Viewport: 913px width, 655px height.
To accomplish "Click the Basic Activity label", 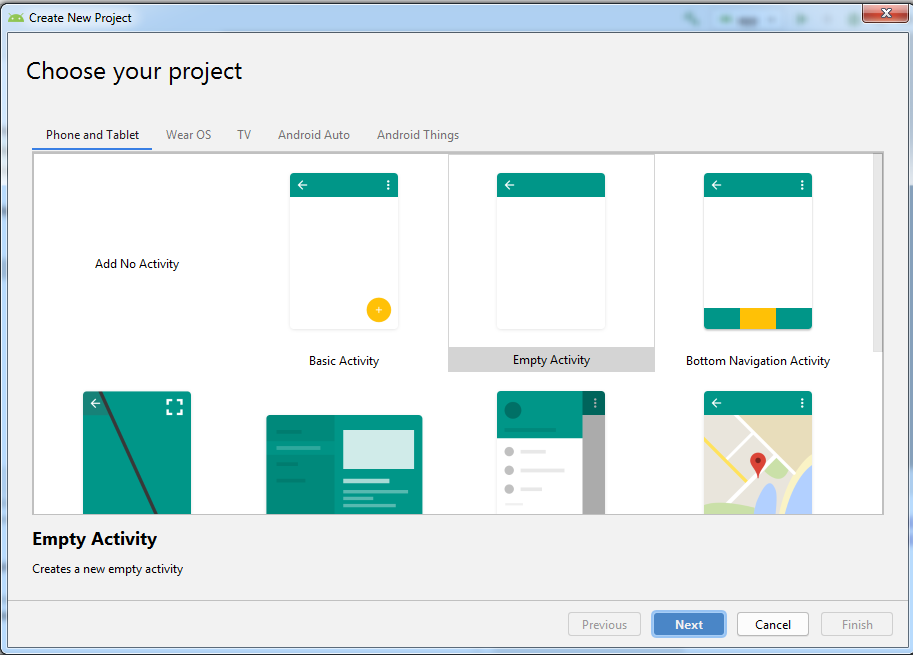I will coord(344,361).
